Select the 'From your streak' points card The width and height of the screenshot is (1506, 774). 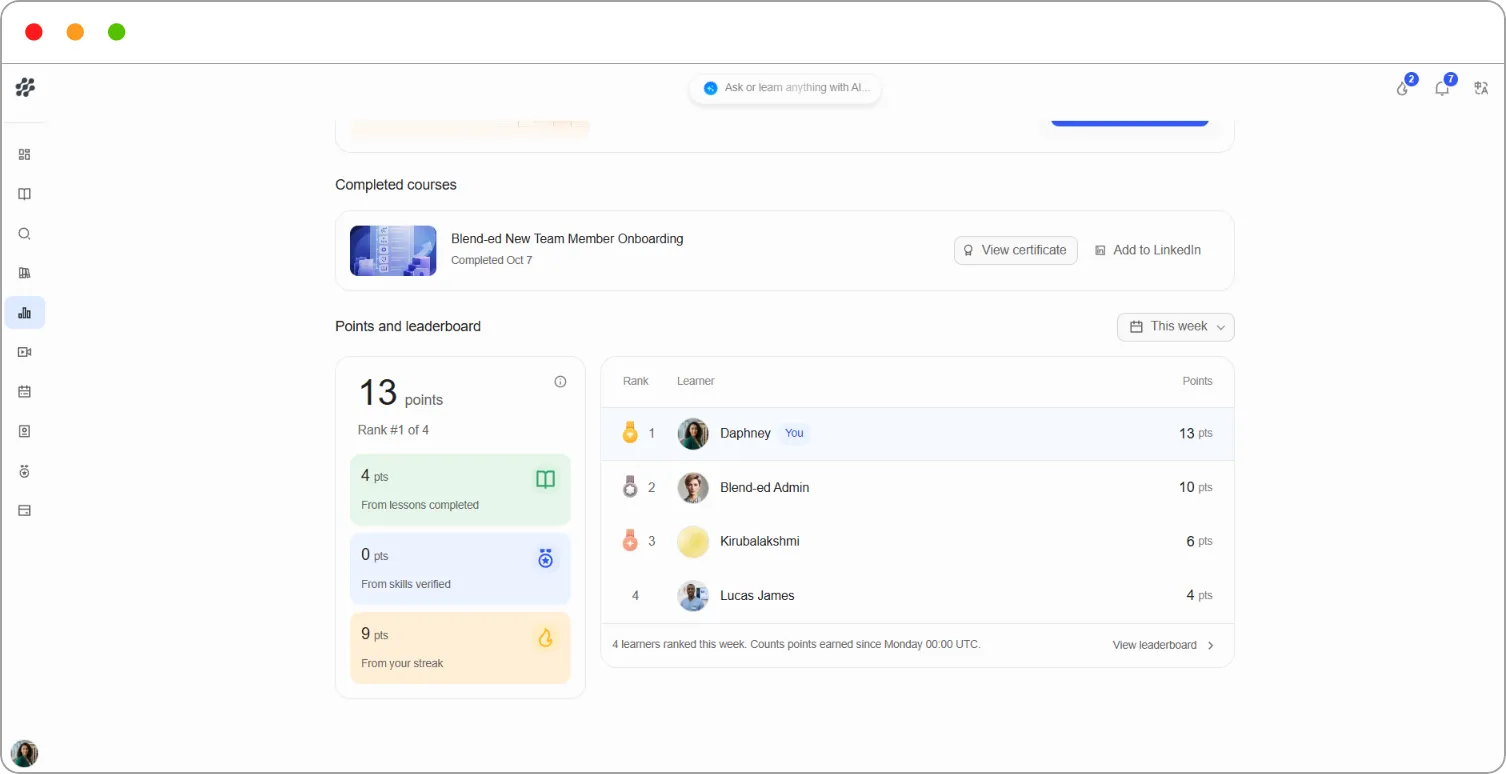pos(460,648)
